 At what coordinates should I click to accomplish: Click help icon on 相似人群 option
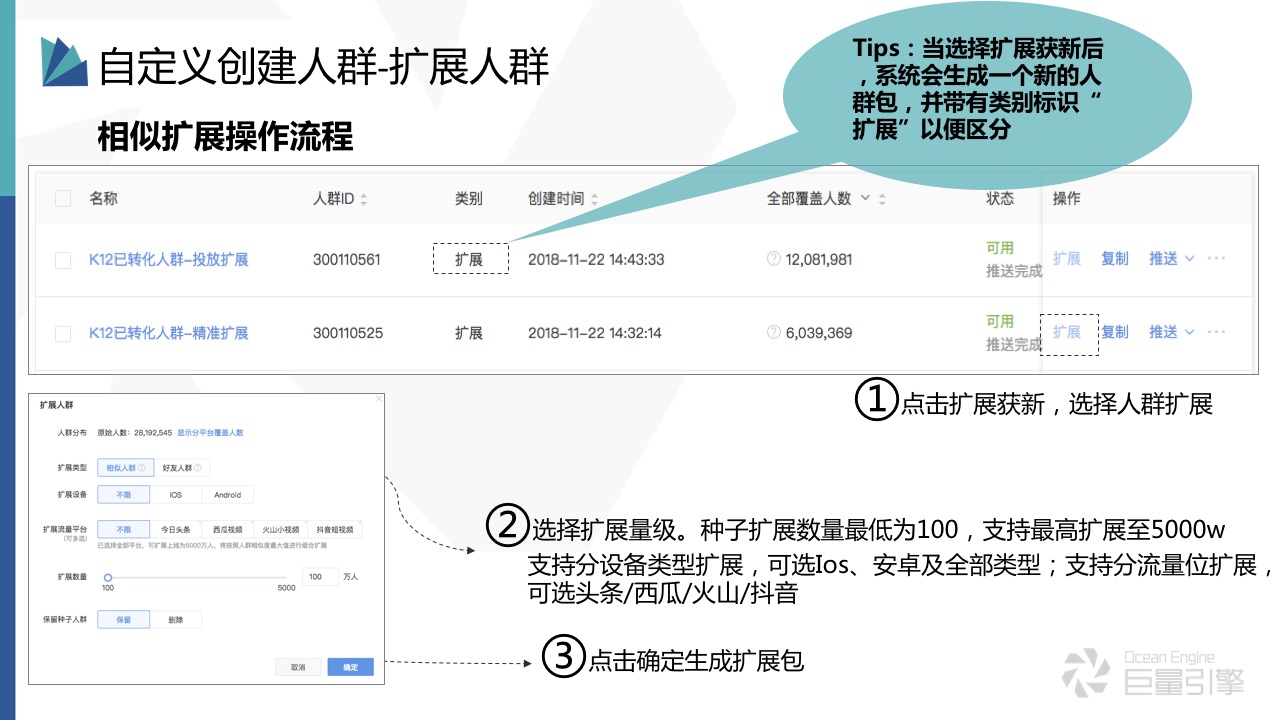(141, 467)
